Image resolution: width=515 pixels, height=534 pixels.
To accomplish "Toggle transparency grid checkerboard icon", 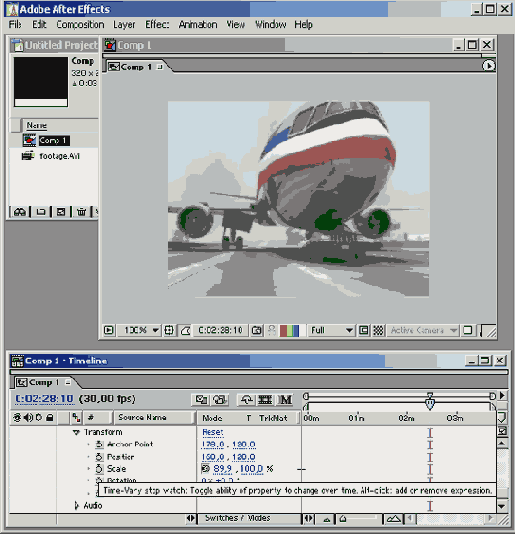I will pos(378,330).
